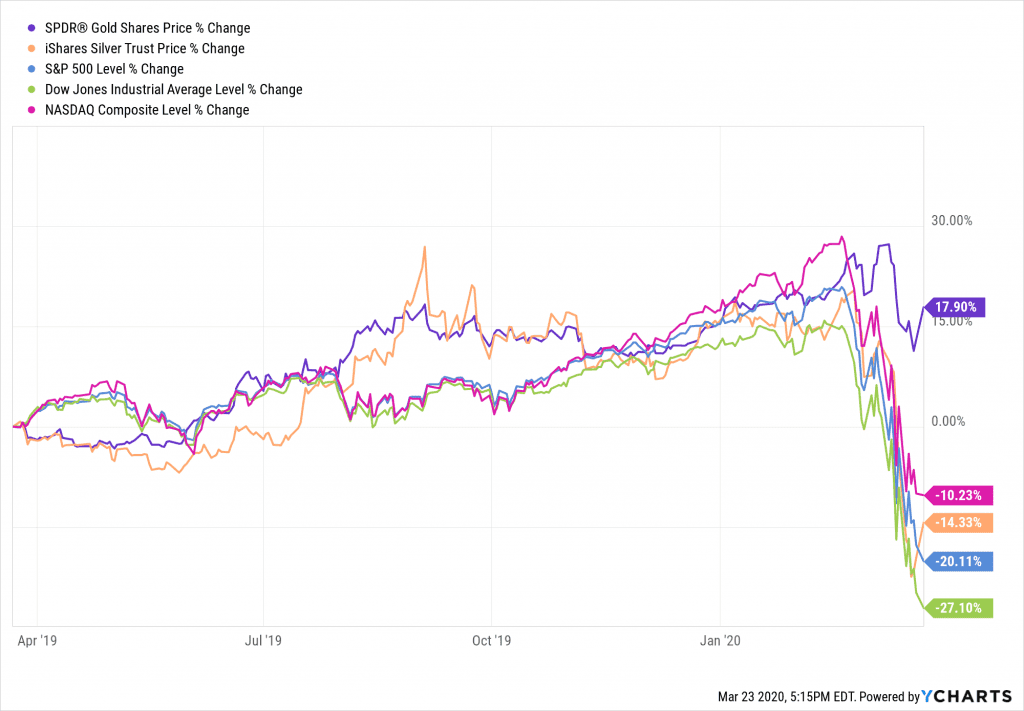Click the purple SPDR Gold Shares legend dot
Image resolution: width=1024 pixels, height=711 pixels.
click(35, 28)
